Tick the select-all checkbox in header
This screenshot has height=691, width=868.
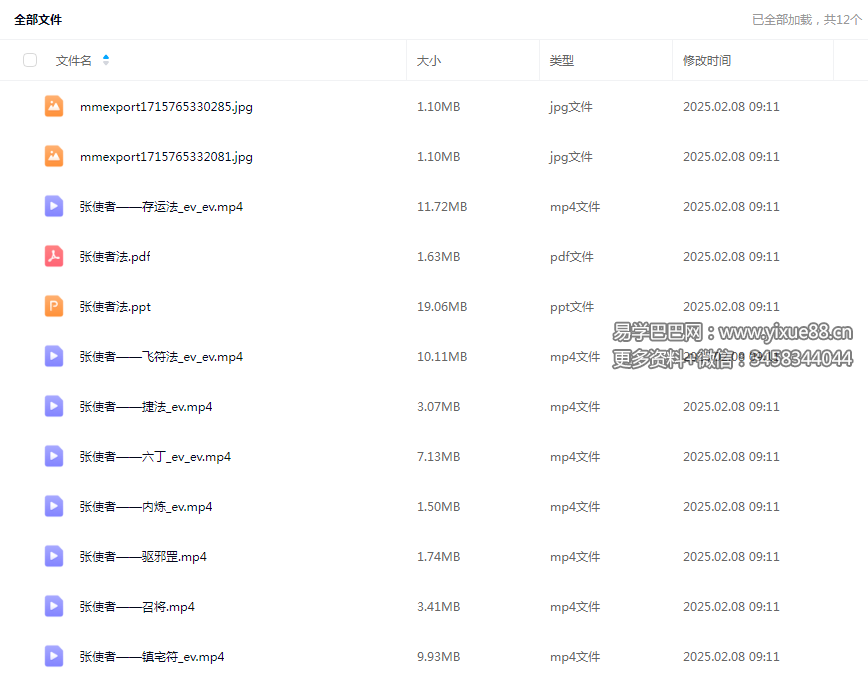coord(30,60)
